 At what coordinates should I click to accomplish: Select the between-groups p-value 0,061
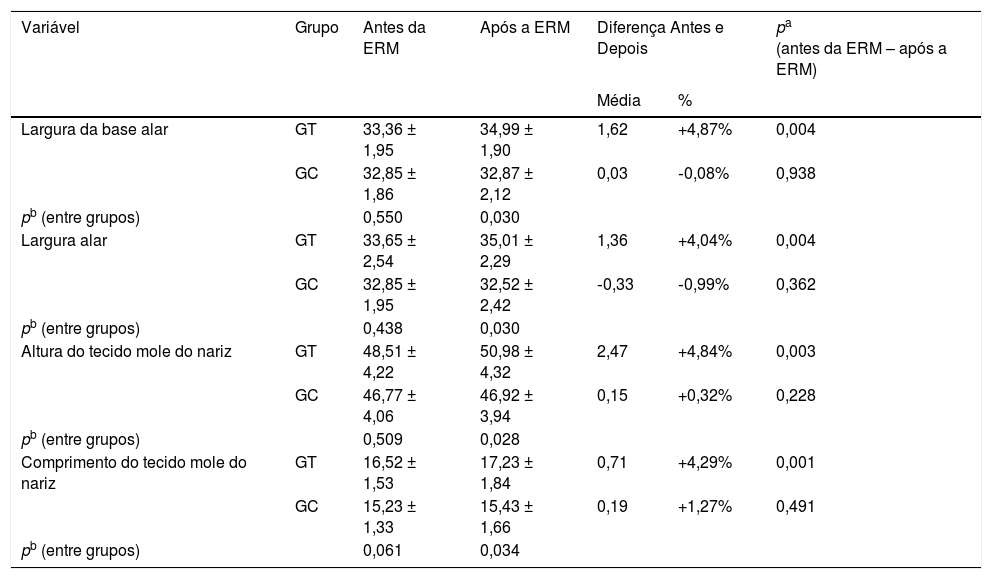point(383,550)
